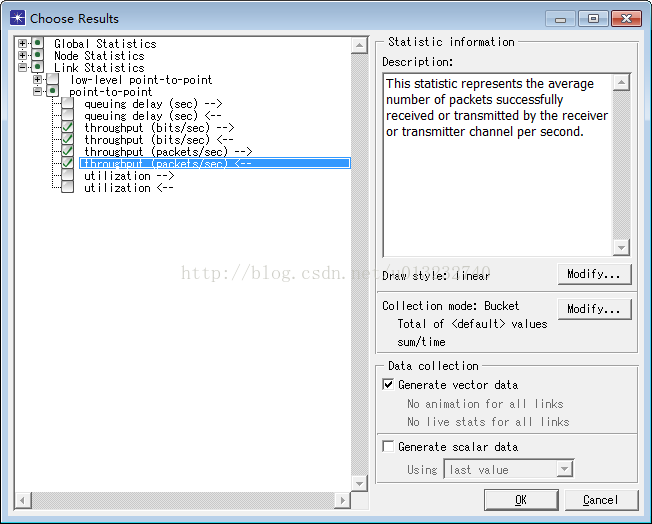Toggle Link Statistics selection marker
652x524 pixels.
(37, 67)
